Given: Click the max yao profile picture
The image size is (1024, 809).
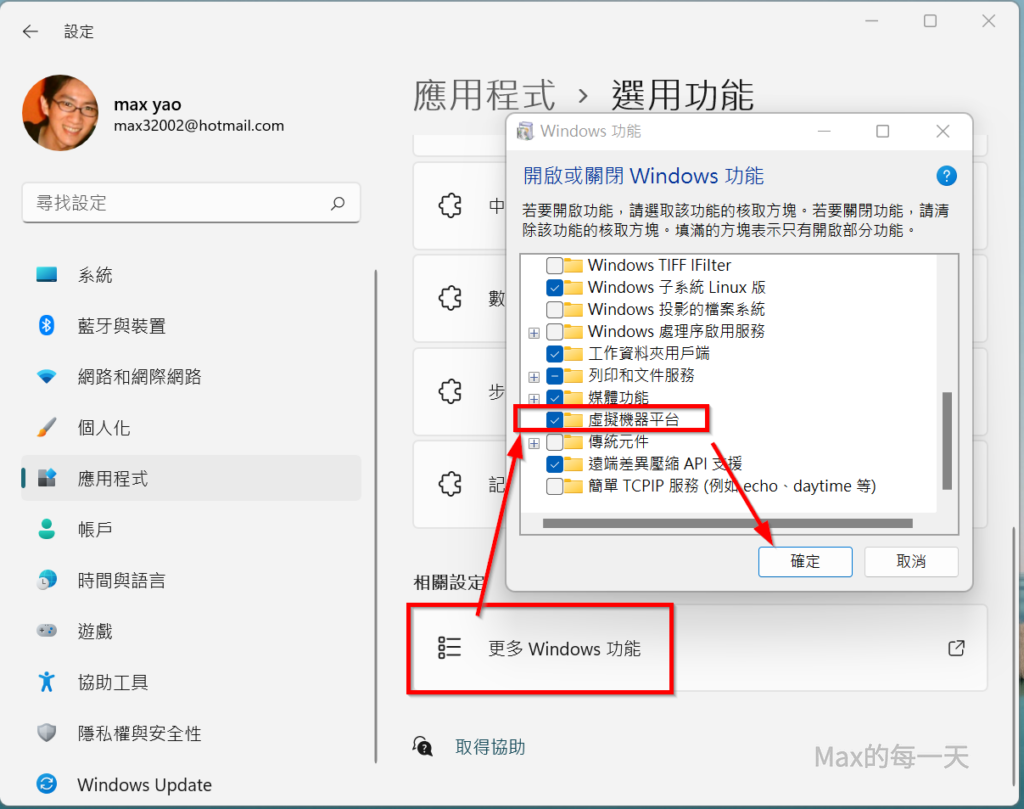Looking at the screenshot, I should (x=60, y=112).
